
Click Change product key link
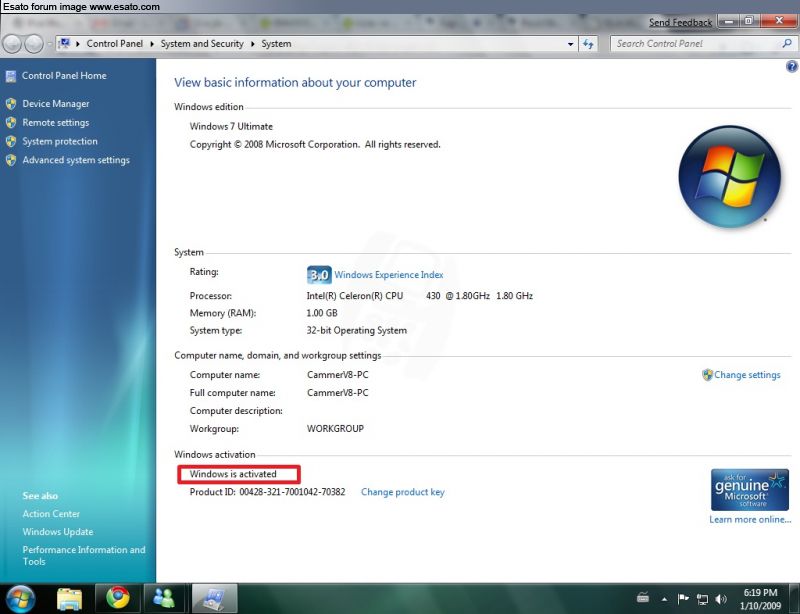403,492
